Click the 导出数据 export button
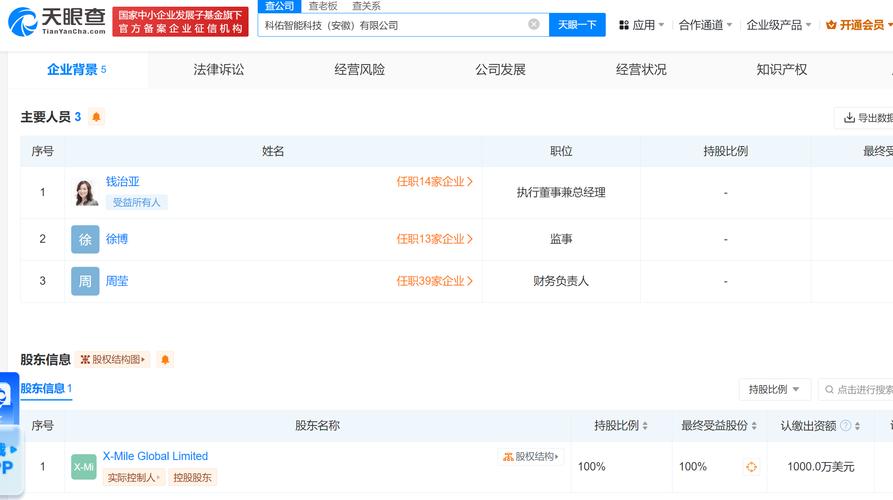The height and width of the screenshot is (500, 893). coord(864,118)
